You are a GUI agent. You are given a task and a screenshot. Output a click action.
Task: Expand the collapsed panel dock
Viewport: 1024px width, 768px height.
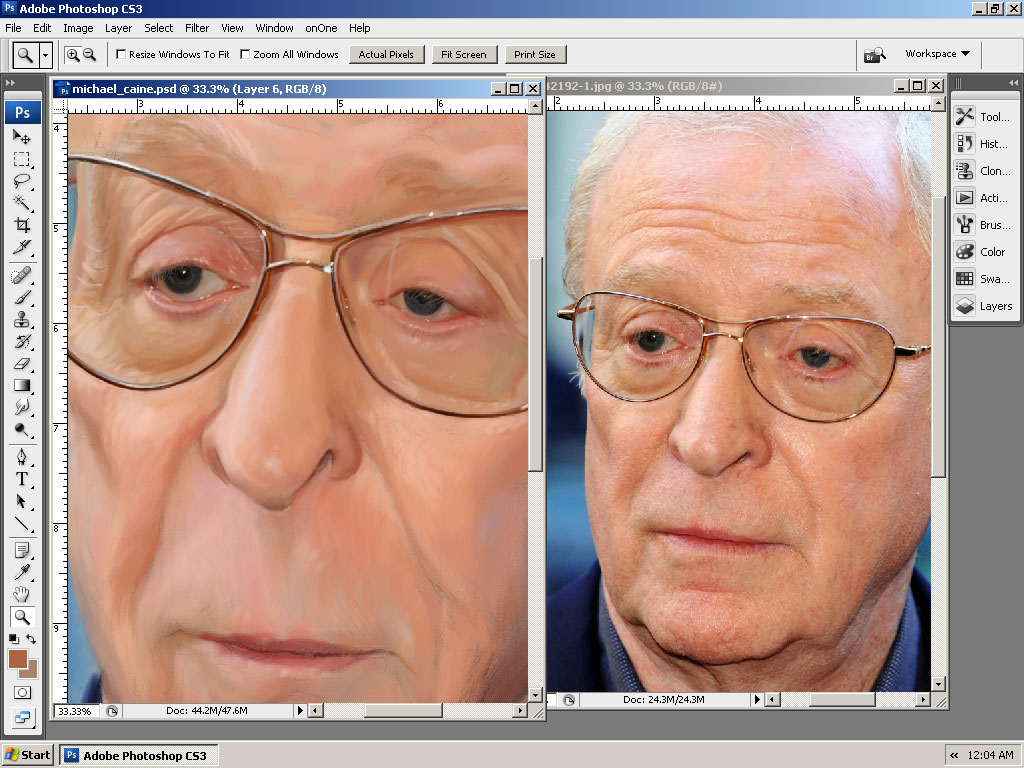1012,83
